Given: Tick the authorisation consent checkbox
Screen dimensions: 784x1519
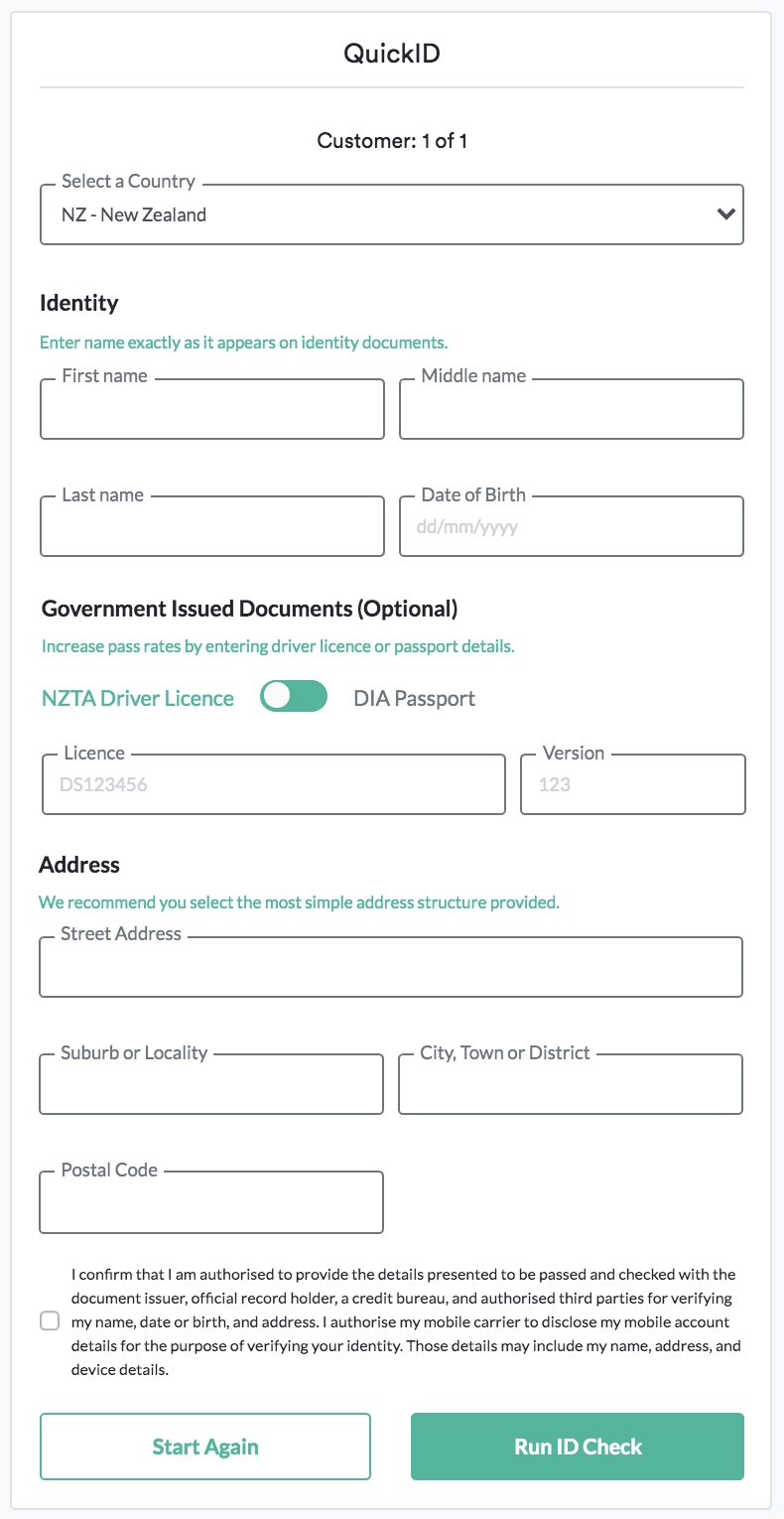Looking at the screenshot, I should [50, 1321].
